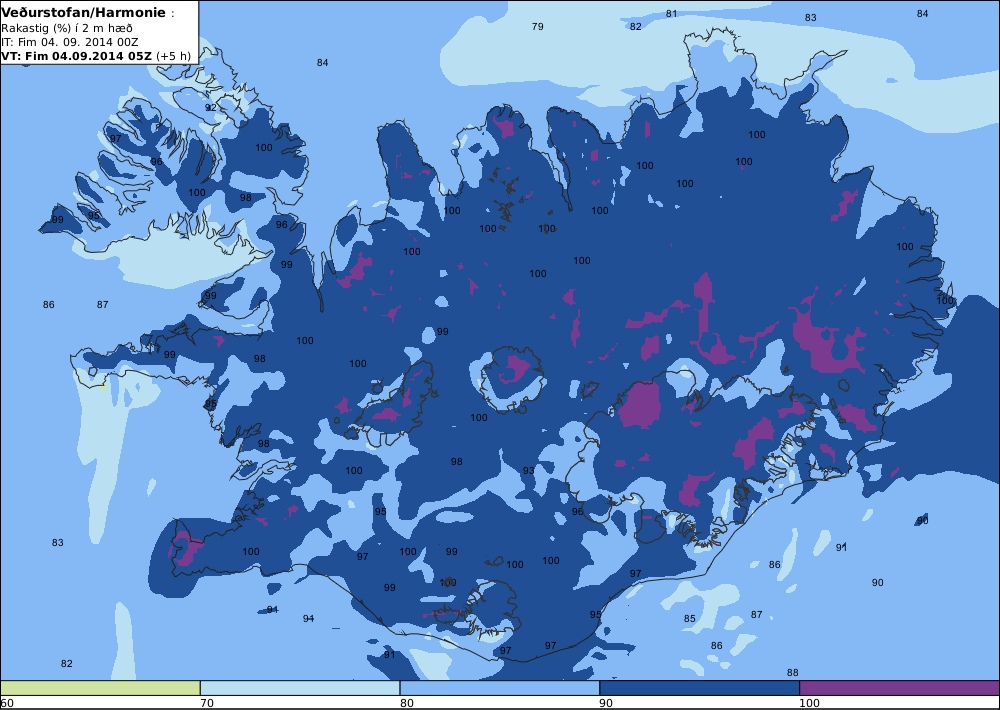Click the humidity value '85' over the sea

689,618
